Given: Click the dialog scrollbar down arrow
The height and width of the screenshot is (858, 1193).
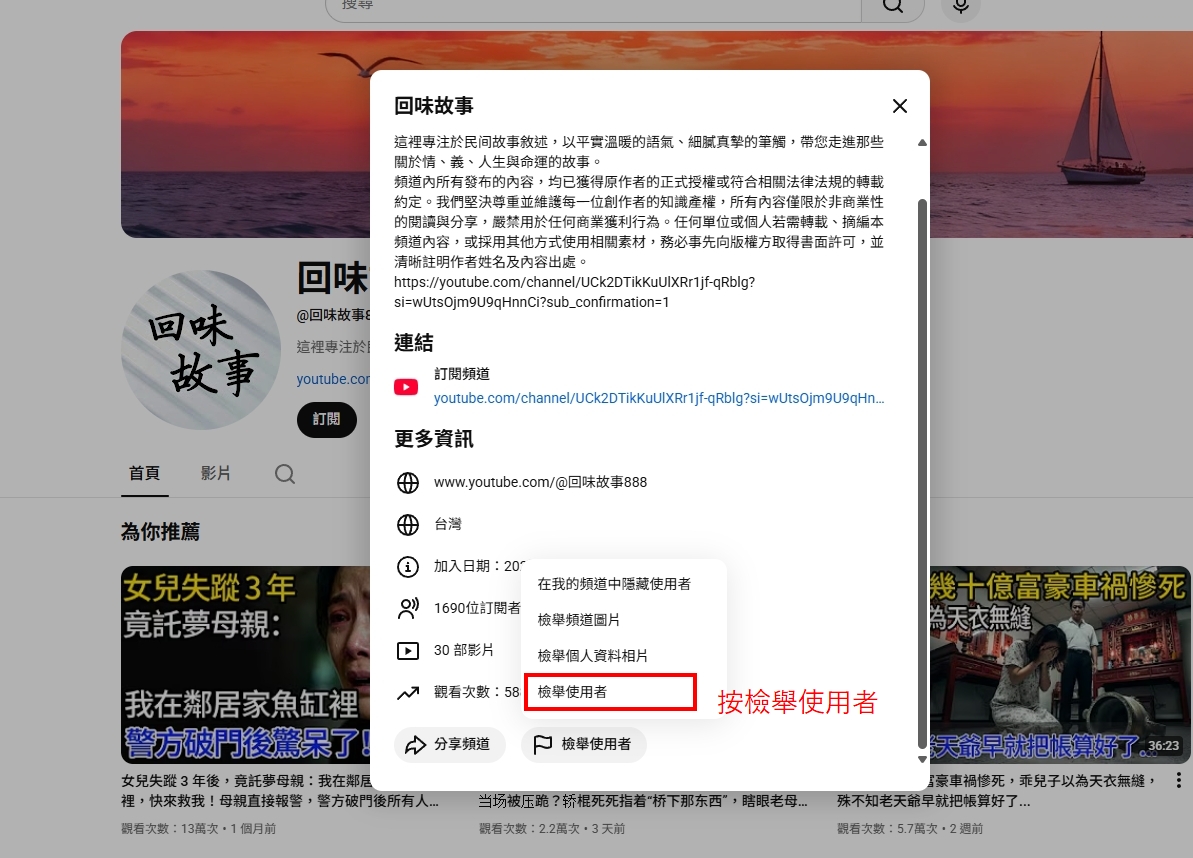Looking at the screenshot, I should click(x=922, y=759).
